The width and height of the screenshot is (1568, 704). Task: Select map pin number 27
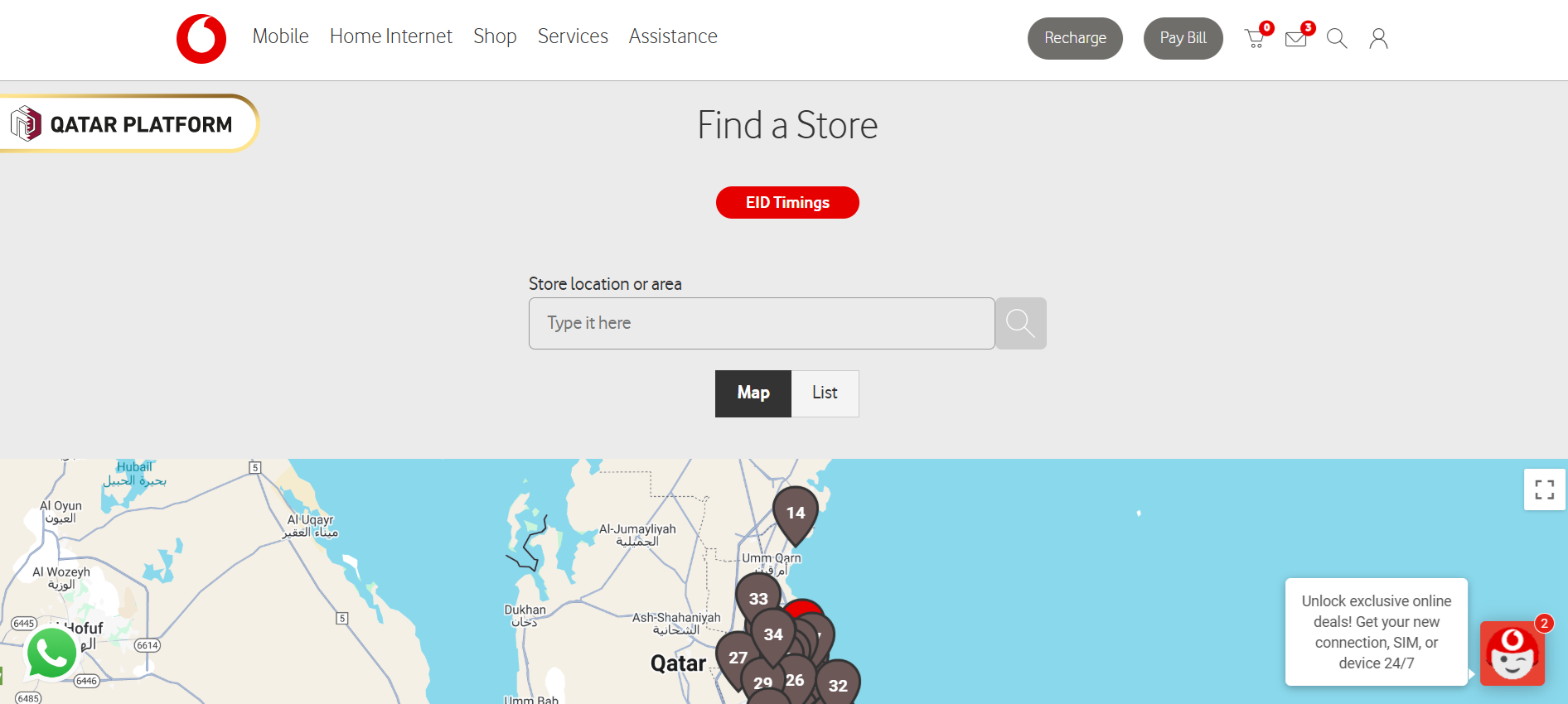(738, 658)
